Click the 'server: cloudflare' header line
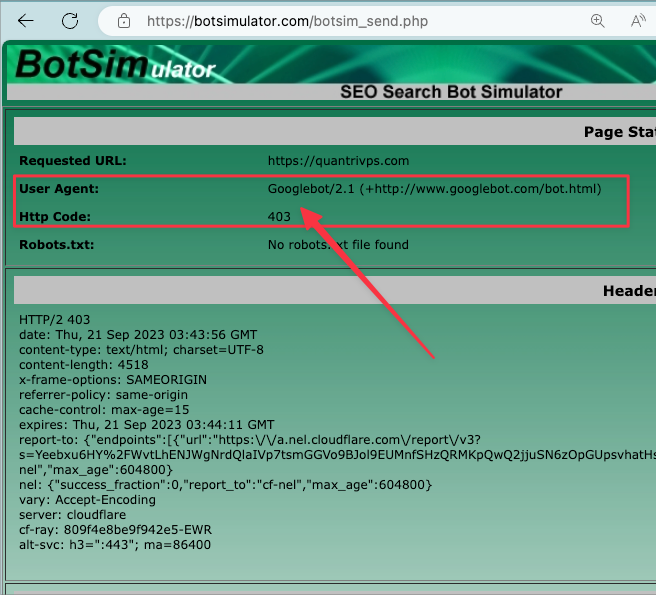Screen dimensions: 656x595 [x=70, y=515]
